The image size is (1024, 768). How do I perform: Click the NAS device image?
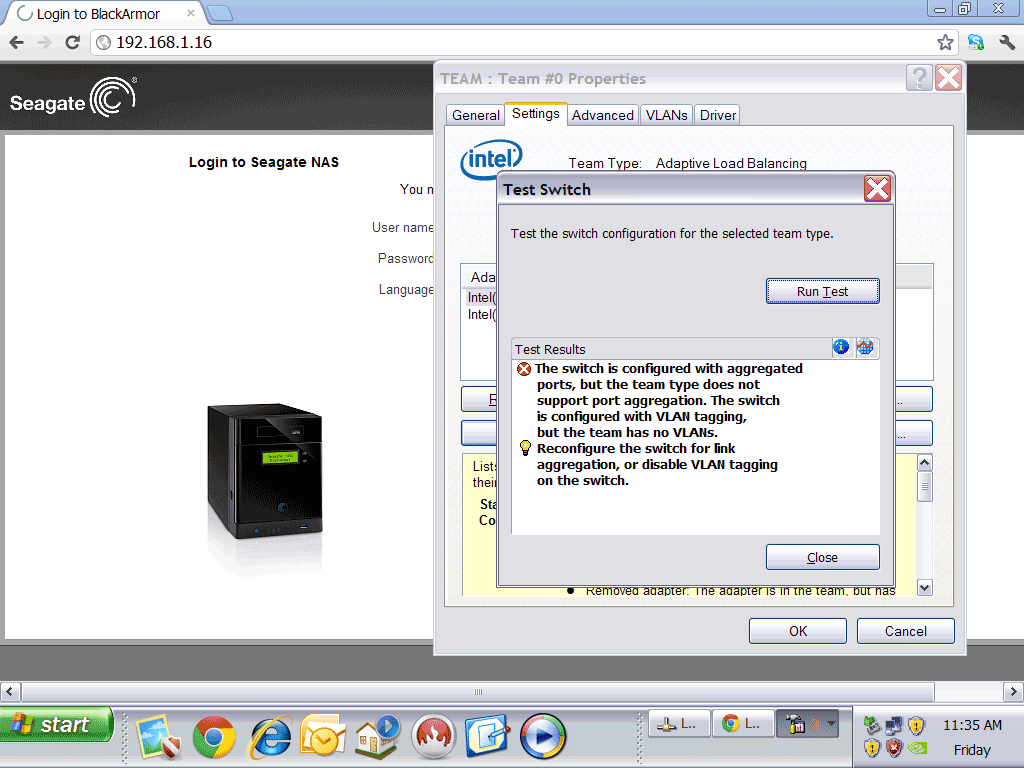264,471
